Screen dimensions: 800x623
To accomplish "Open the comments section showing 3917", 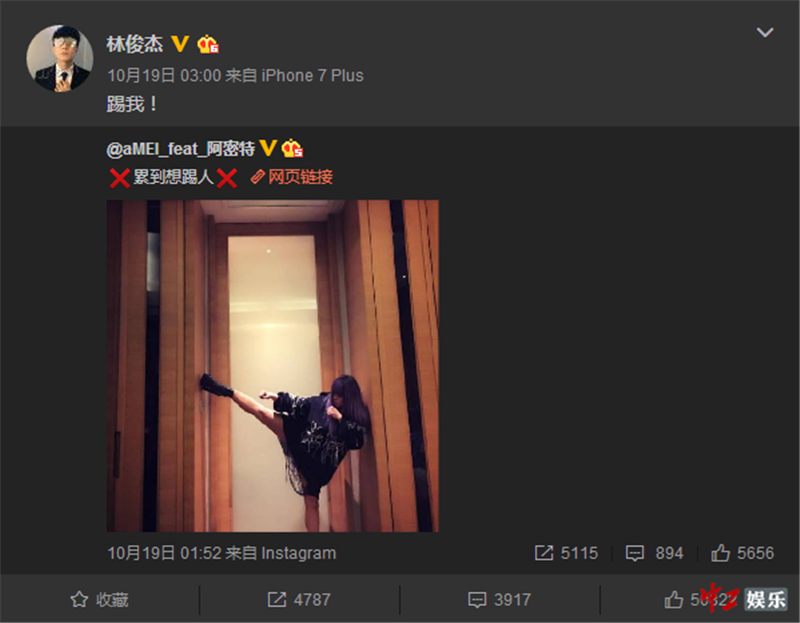I will [499, 600].
